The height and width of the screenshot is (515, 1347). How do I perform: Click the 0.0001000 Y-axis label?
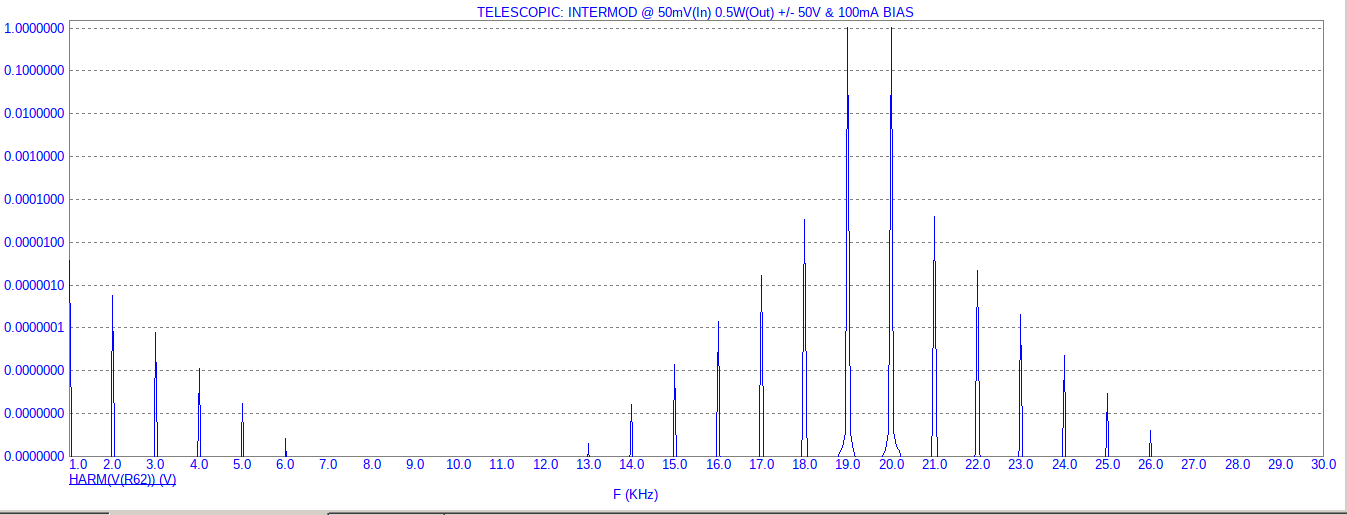pyautogui.click(x=35, y=200)
